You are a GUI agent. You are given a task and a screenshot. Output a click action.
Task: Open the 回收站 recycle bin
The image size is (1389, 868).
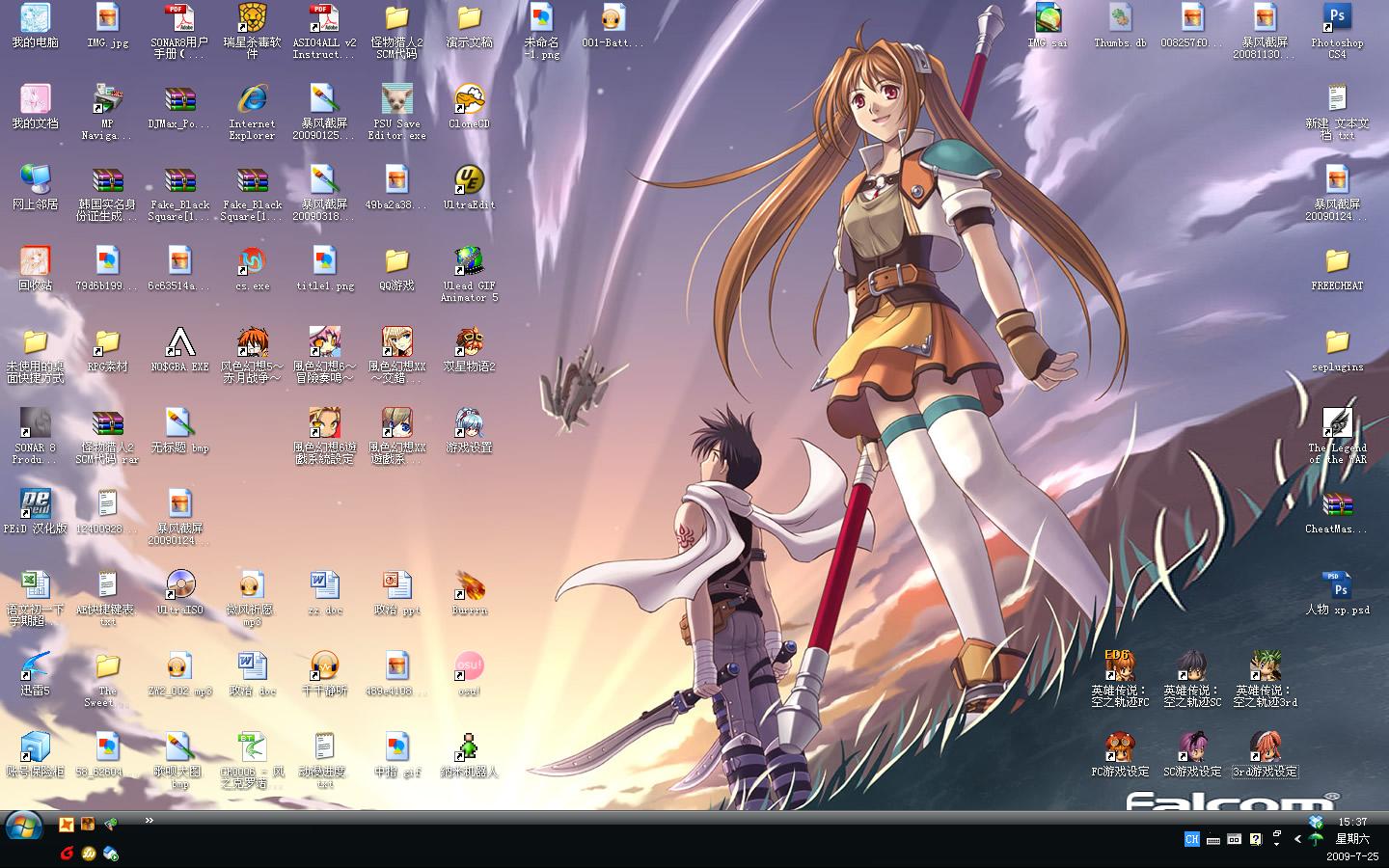35,269
